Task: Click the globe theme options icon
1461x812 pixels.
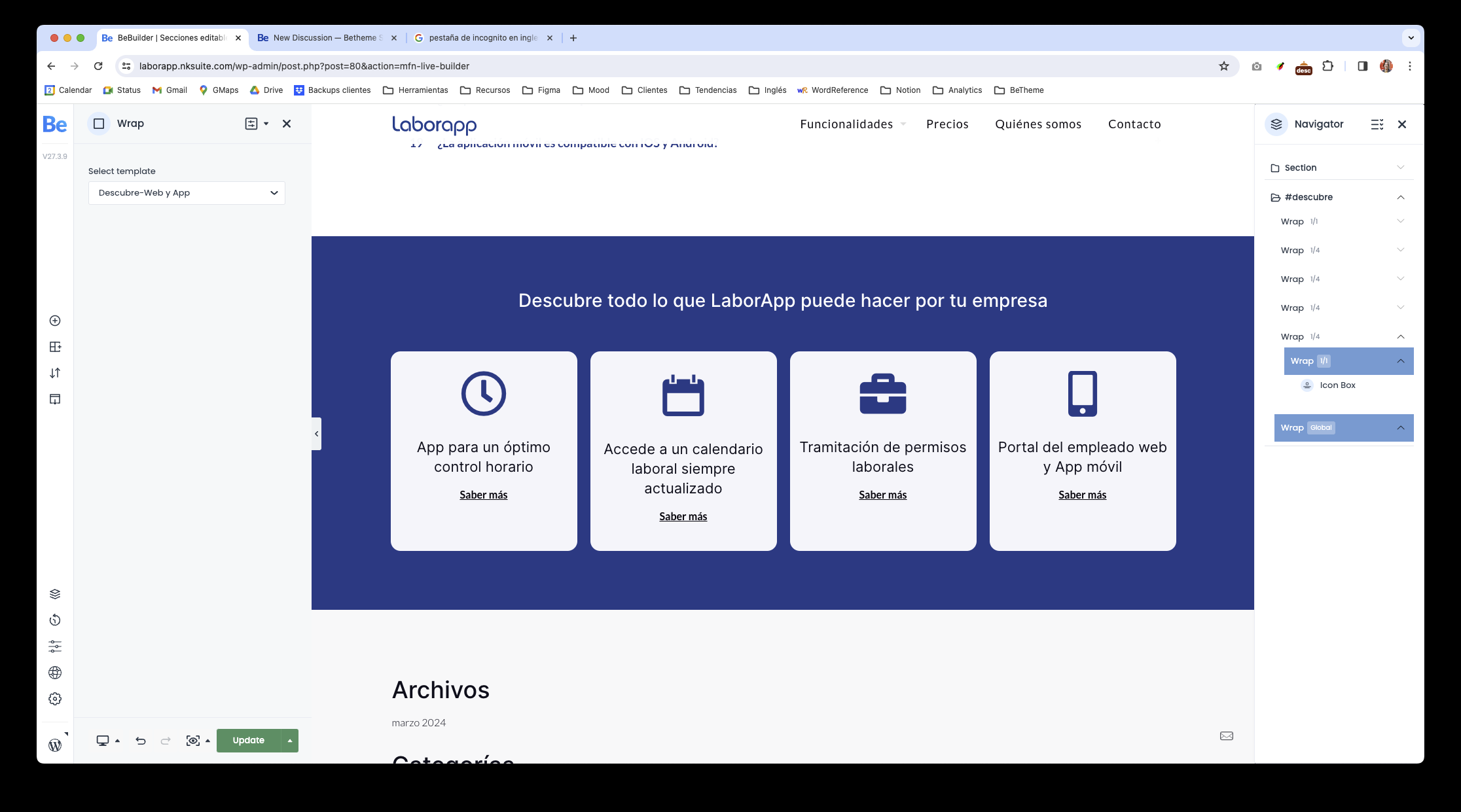Action: point(55,673)
